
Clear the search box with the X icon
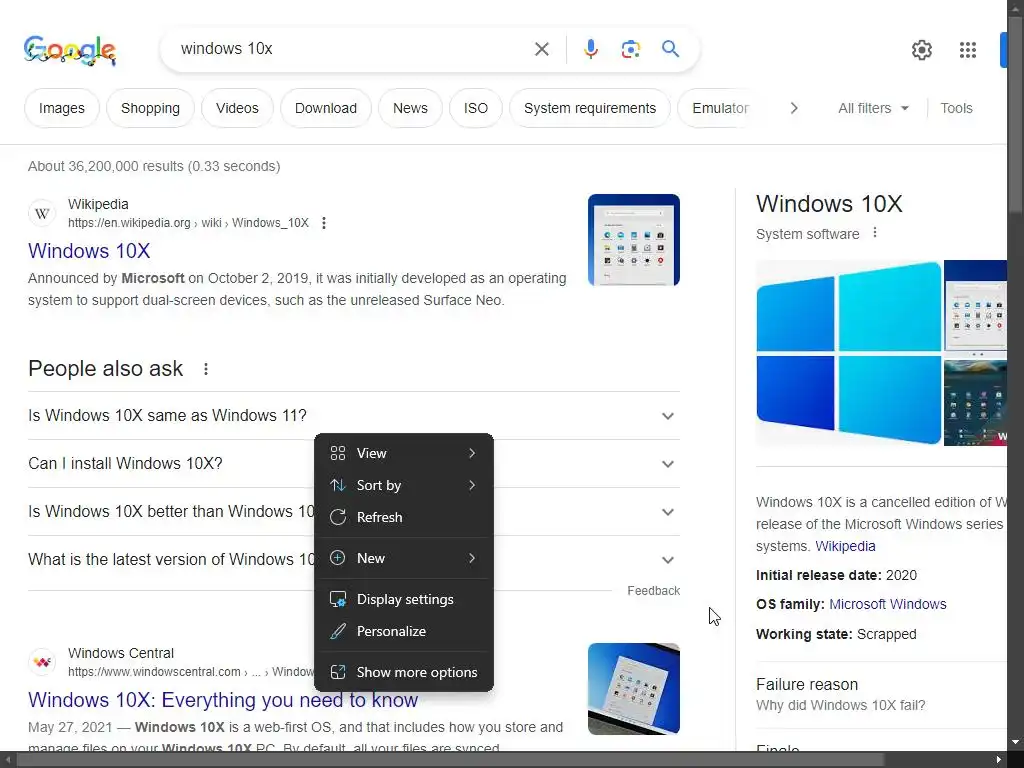coord(541,49)
